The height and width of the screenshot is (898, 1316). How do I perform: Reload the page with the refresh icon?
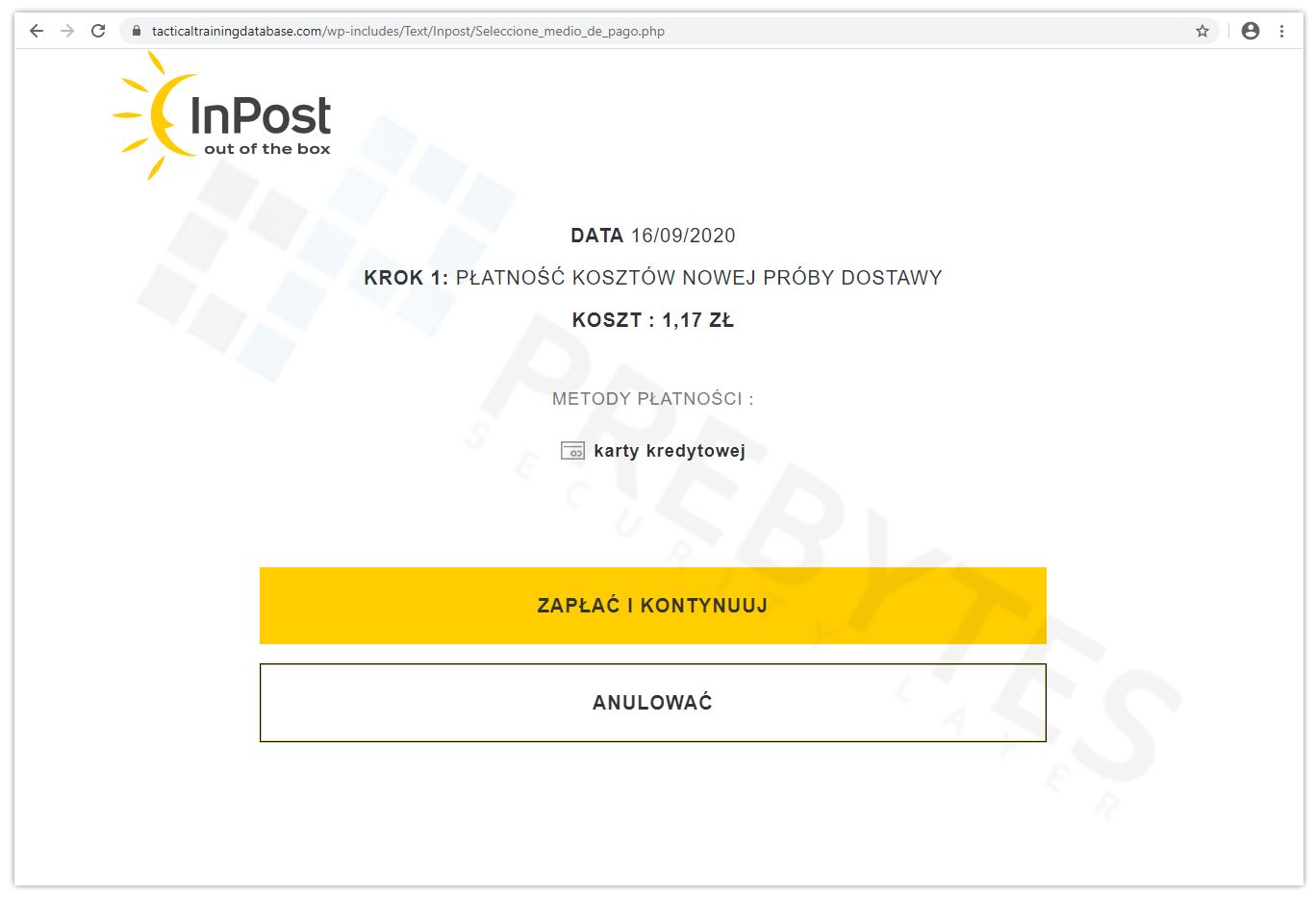point(98,31)
